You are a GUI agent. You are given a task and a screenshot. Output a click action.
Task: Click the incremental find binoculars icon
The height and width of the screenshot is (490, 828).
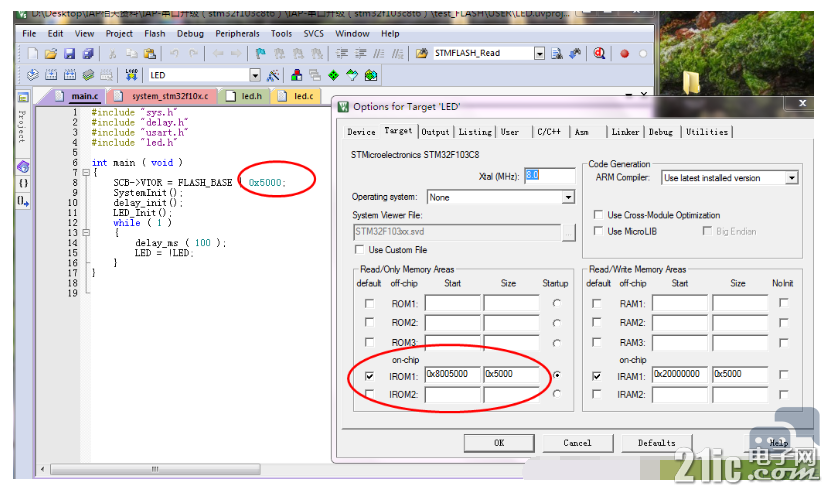575,53
